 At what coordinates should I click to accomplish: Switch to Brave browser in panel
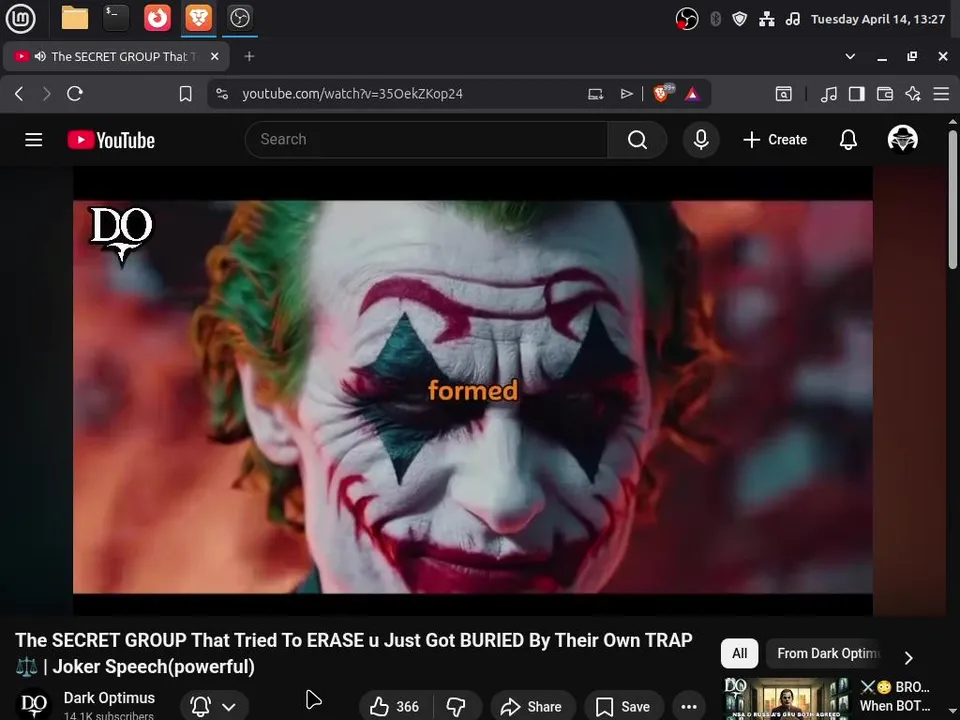[x=198, y=18]
